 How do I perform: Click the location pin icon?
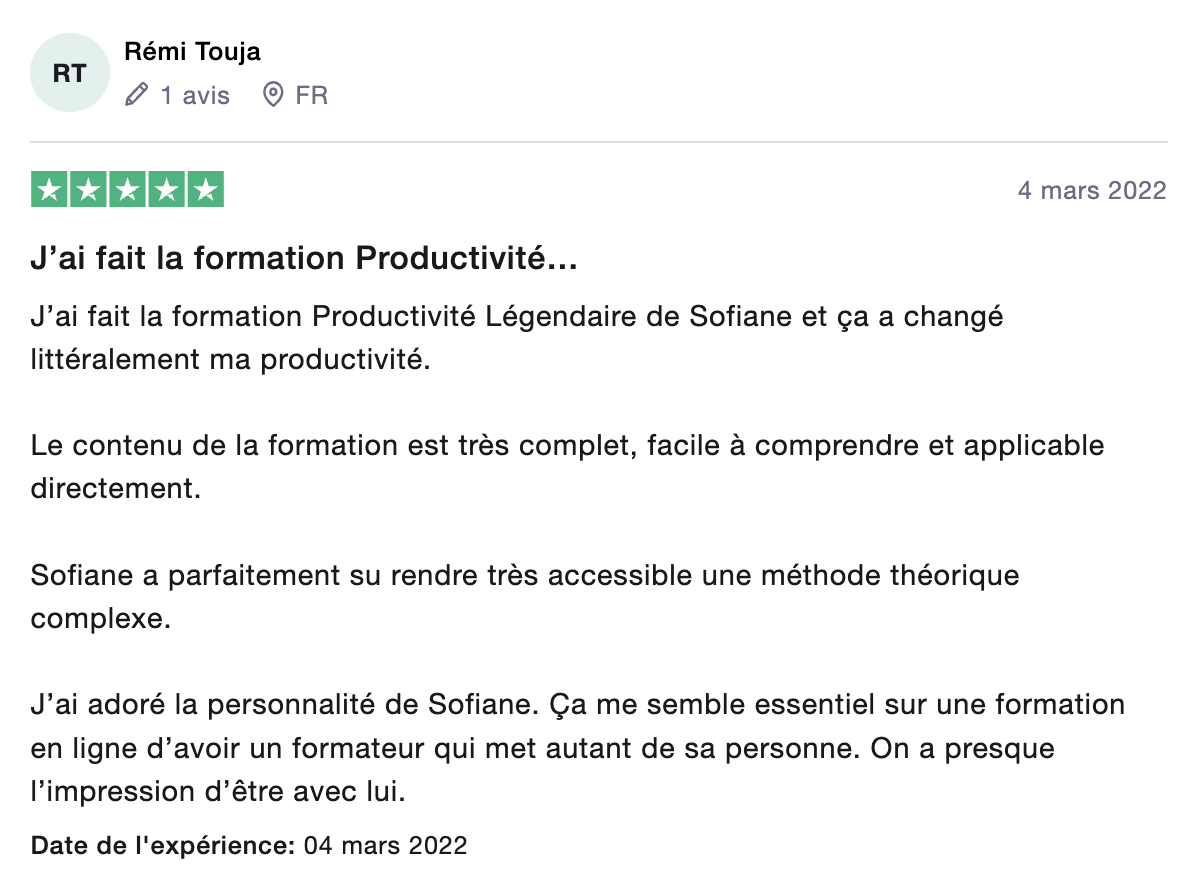[272, 96]
